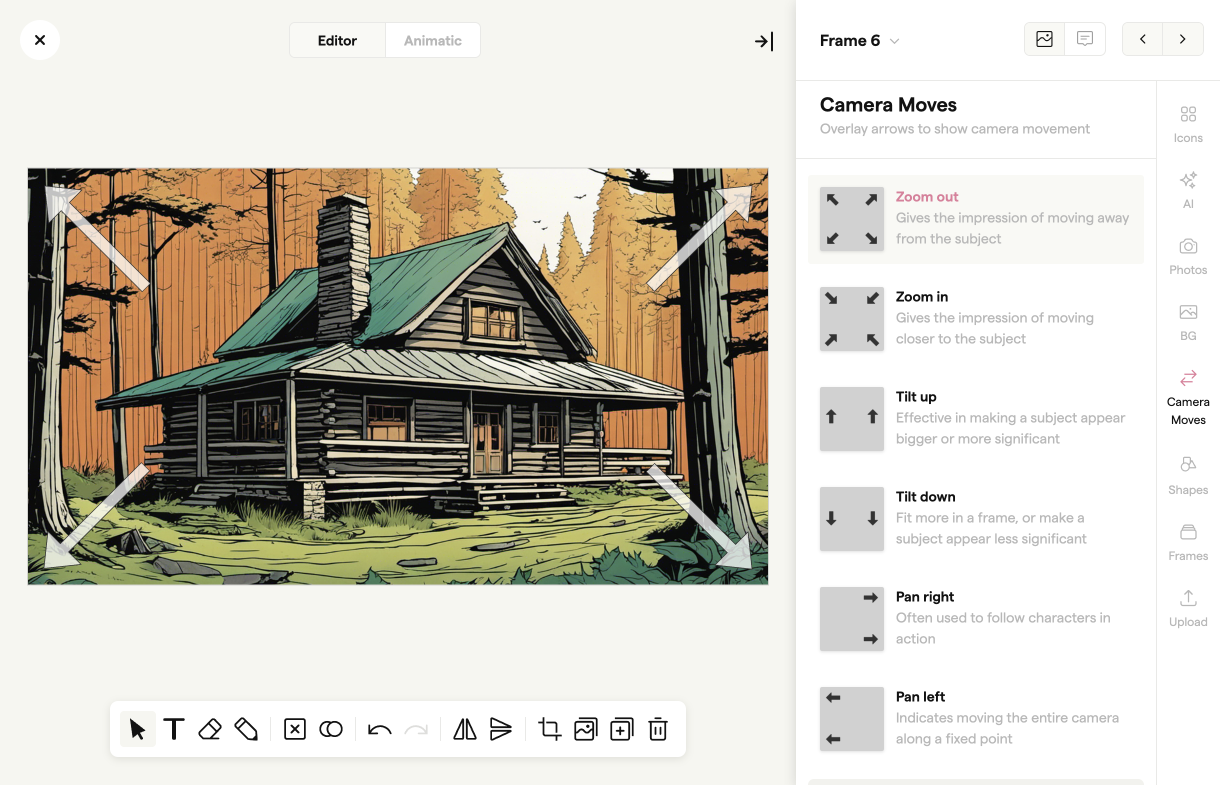The height and width of the screenshot is (785, 1220).
Task: Select the Text tool in toolbar
Action: pyautogui.click(x=174, y=729)
